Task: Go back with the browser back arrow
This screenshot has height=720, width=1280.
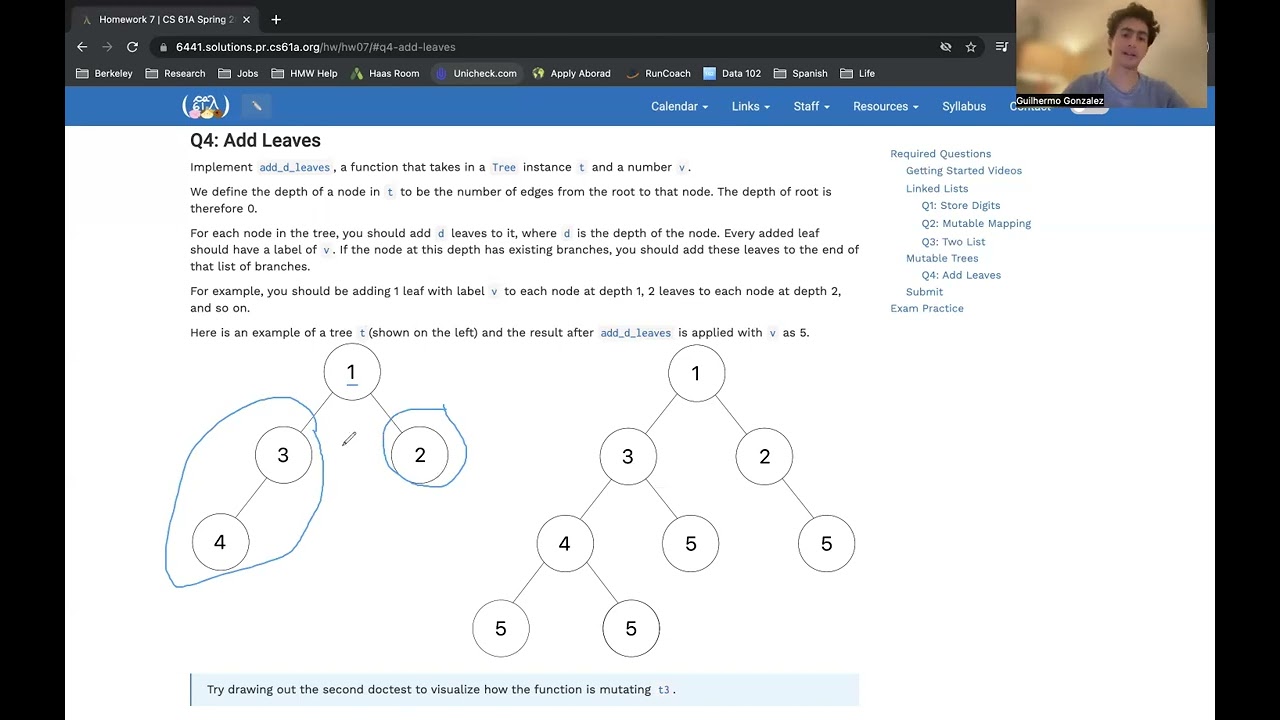Action: (82, 47)
